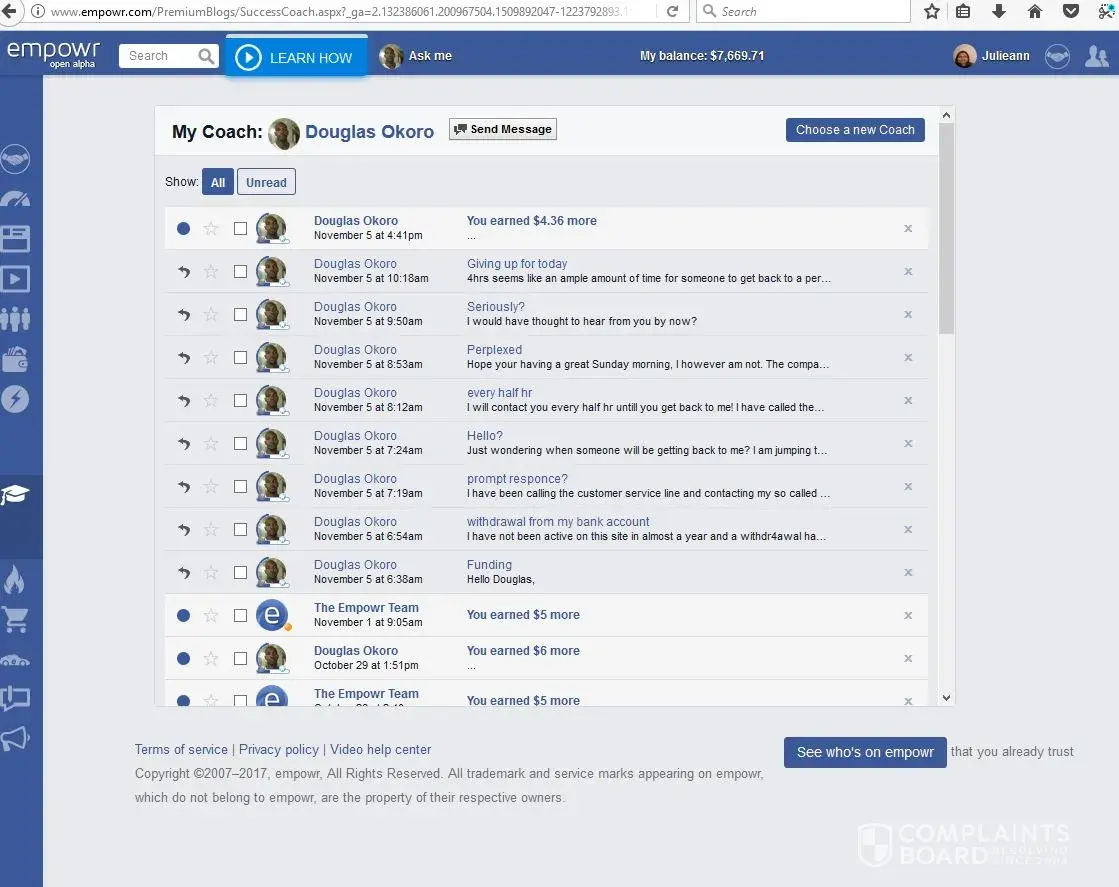The width and height of the screenshot is (1119, 887).
Task: Click the handshake icon in left sidebar
Action: coord(15,159)
